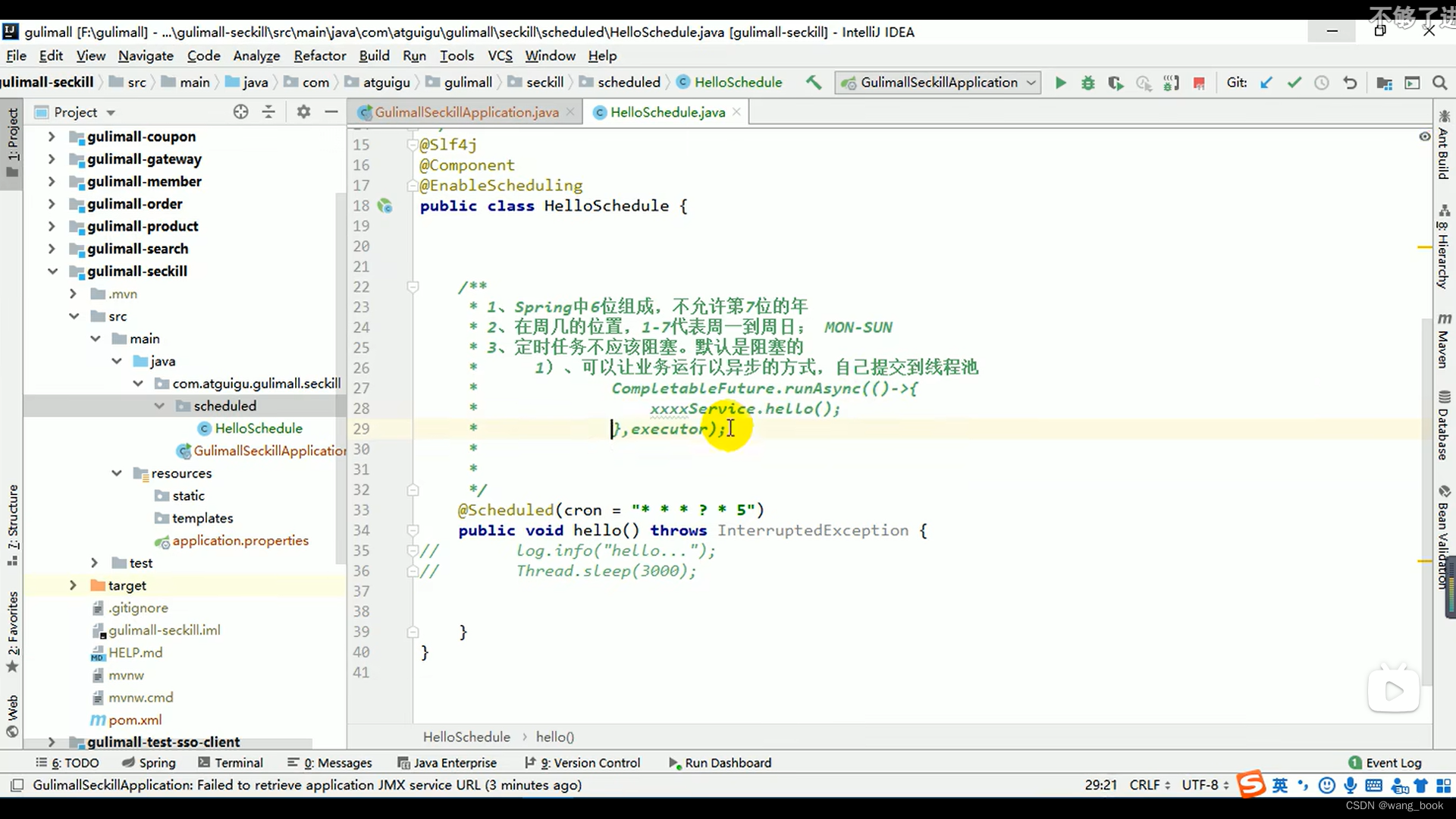Image resolution: width=1456 pixels, height=819 pixels.
Task: Expand the gulimall-gateway module
Action: 52,159
